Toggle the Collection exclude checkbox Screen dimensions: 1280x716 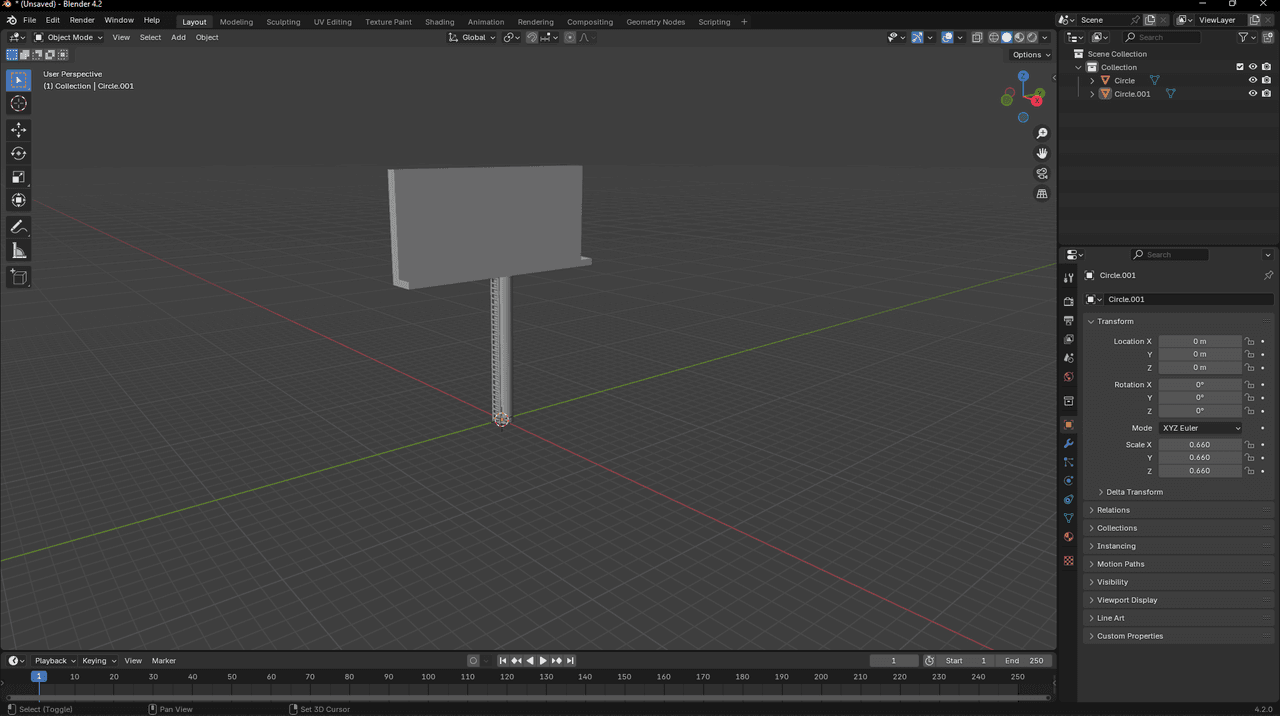click(1240, 67)
